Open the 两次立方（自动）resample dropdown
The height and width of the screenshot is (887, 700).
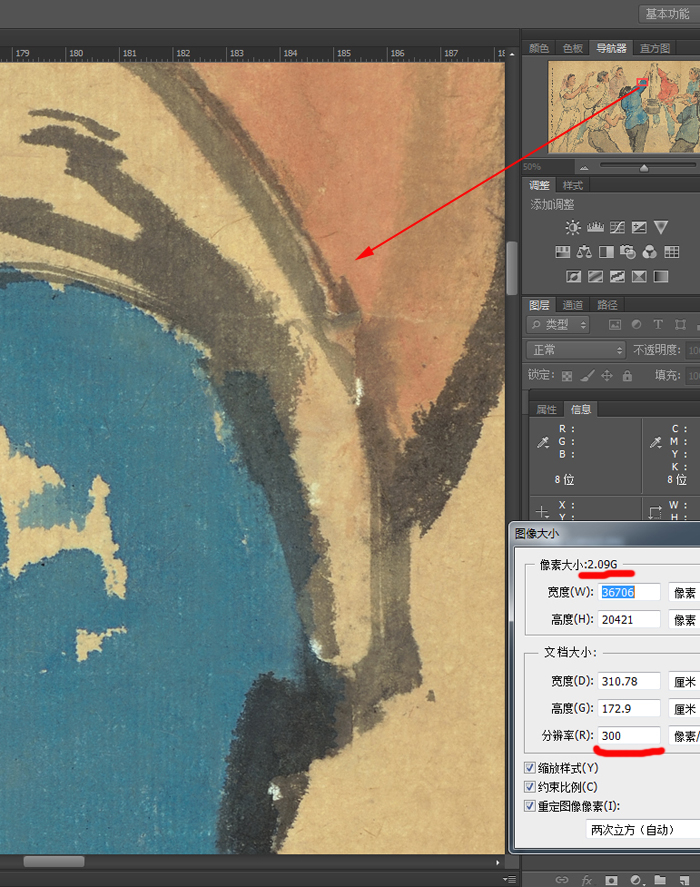tap(642, 830)
